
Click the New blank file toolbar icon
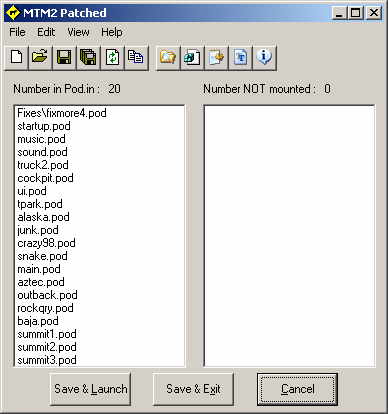point(16,58)
